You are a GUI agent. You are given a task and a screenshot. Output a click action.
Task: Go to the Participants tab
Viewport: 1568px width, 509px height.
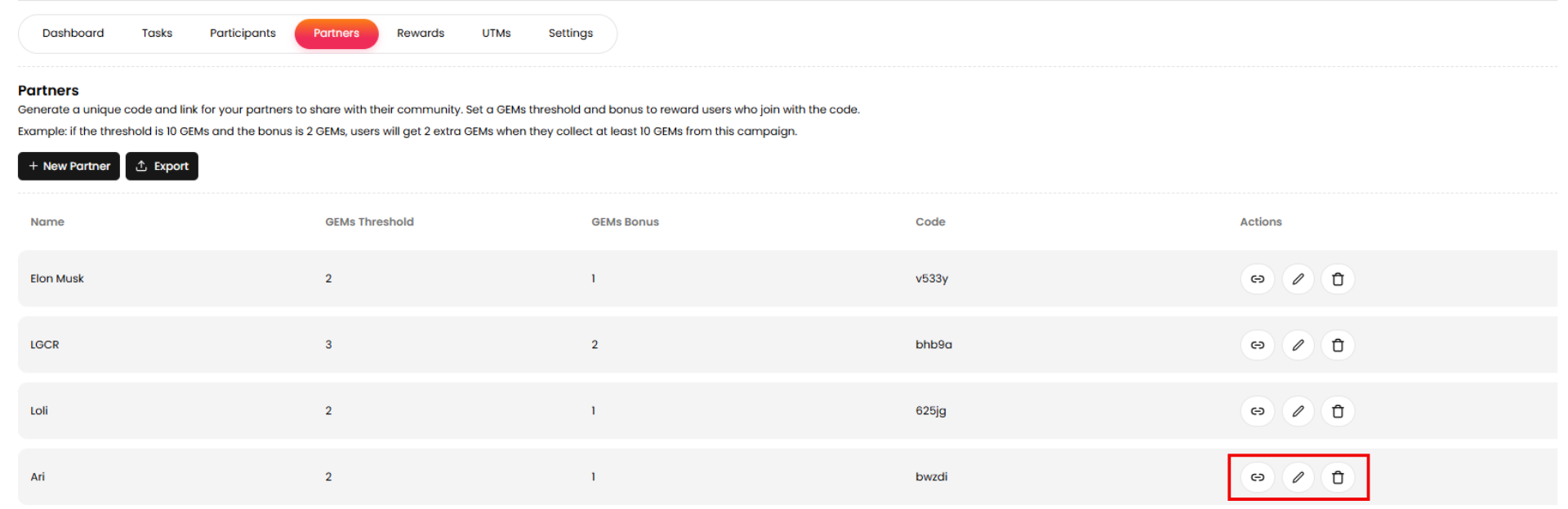coord(243,33)
